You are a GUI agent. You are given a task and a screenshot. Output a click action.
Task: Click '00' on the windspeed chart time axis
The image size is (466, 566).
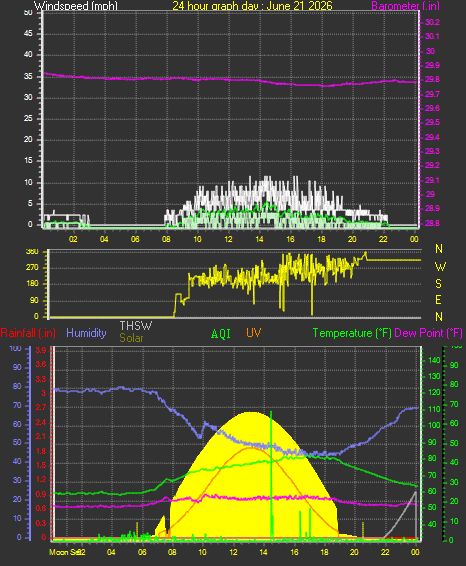pos(414,239)
